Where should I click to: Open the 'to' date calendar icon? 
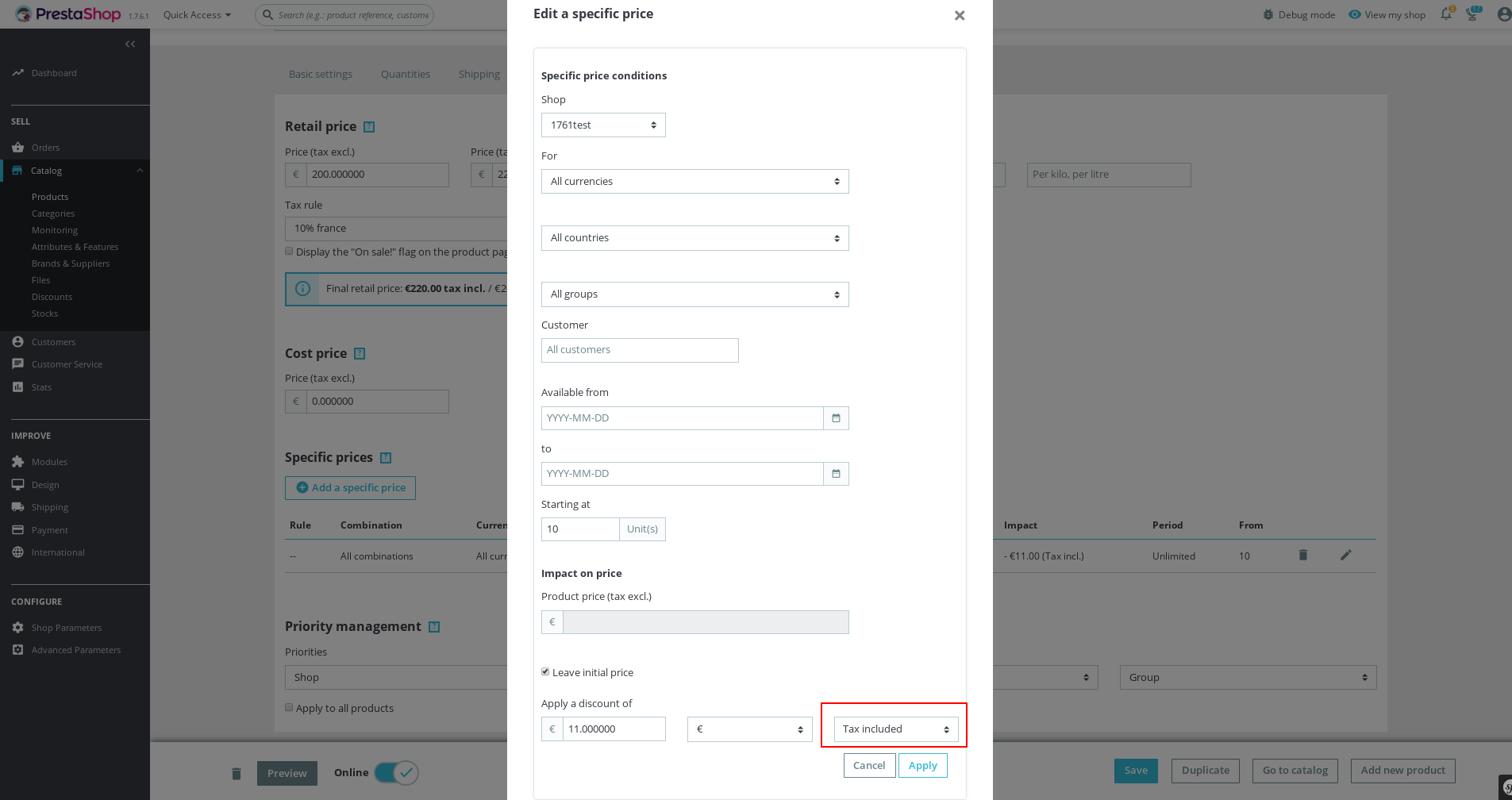click(836, 474)
